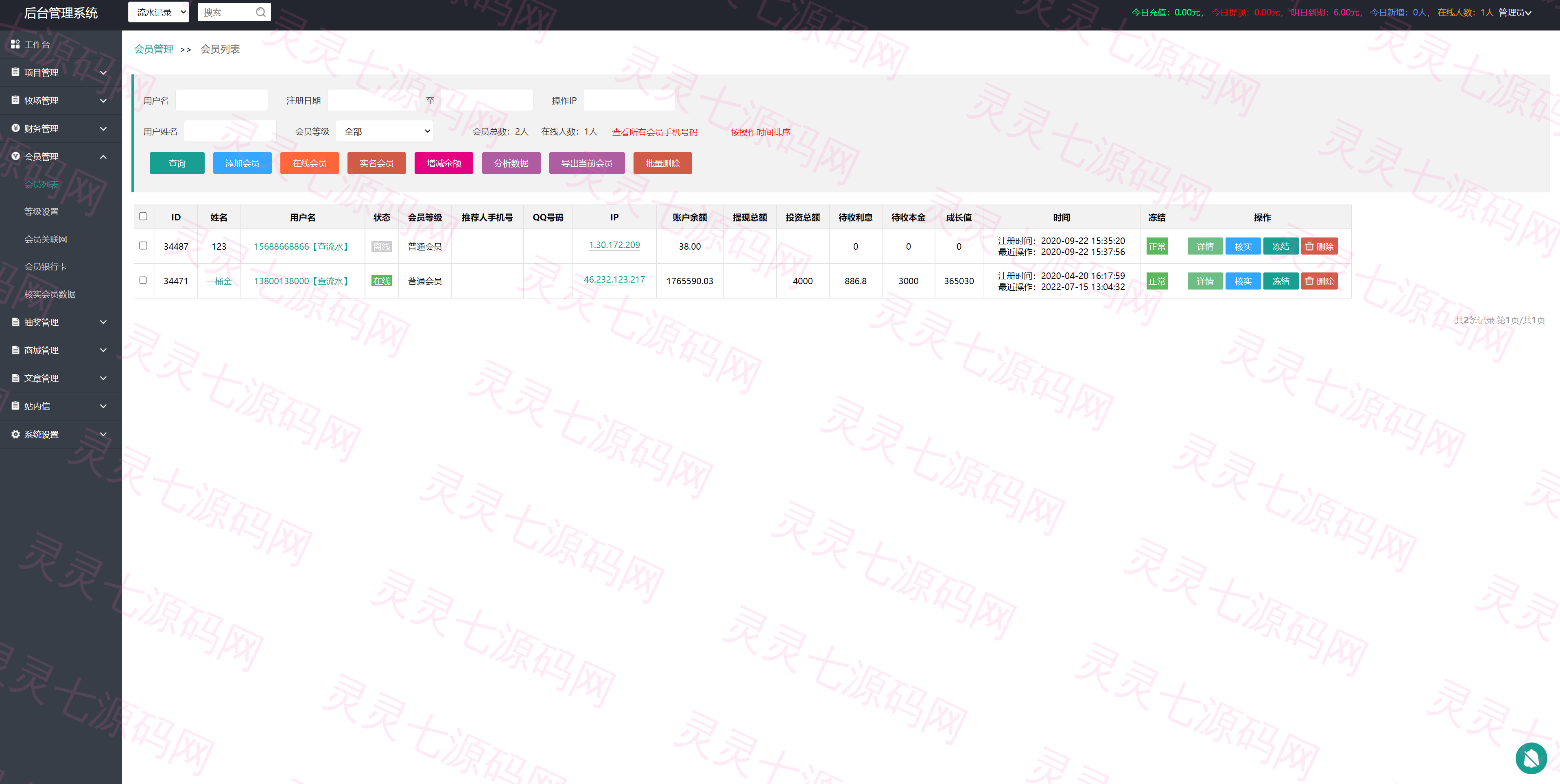This screenshot has height=784, width=1560.
Task: Expand the 财务管理 menu chevron
Action: [x=103, y=128]
